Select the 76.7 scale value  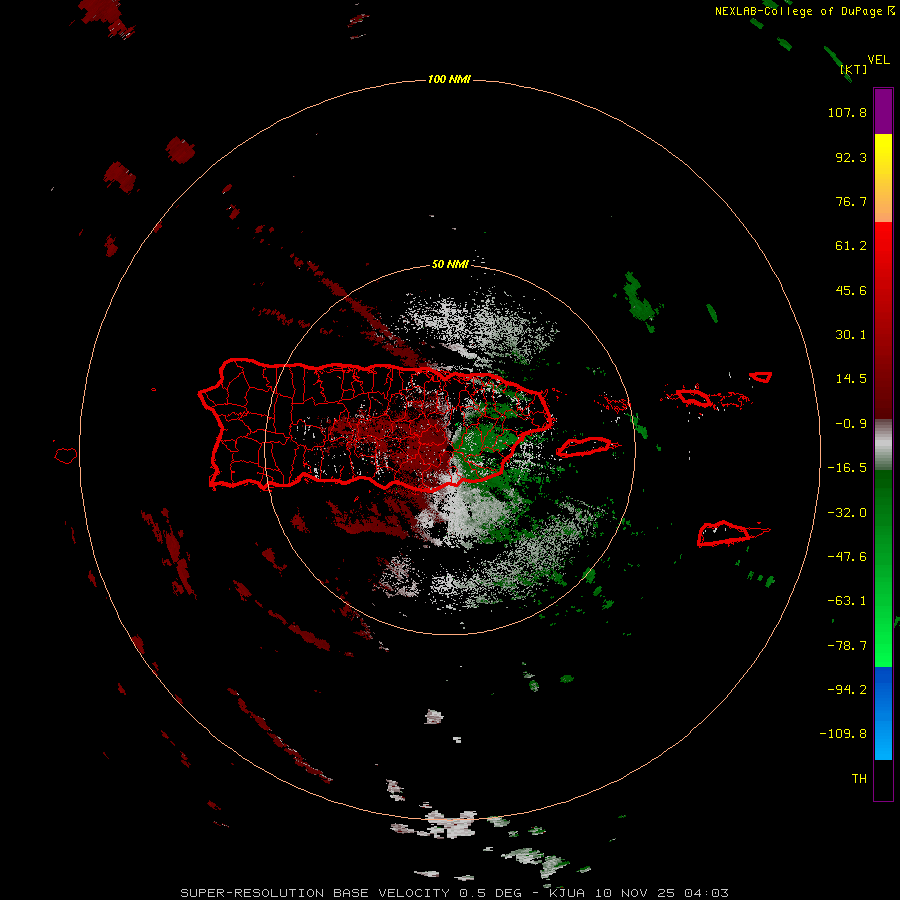coord(851,201)
